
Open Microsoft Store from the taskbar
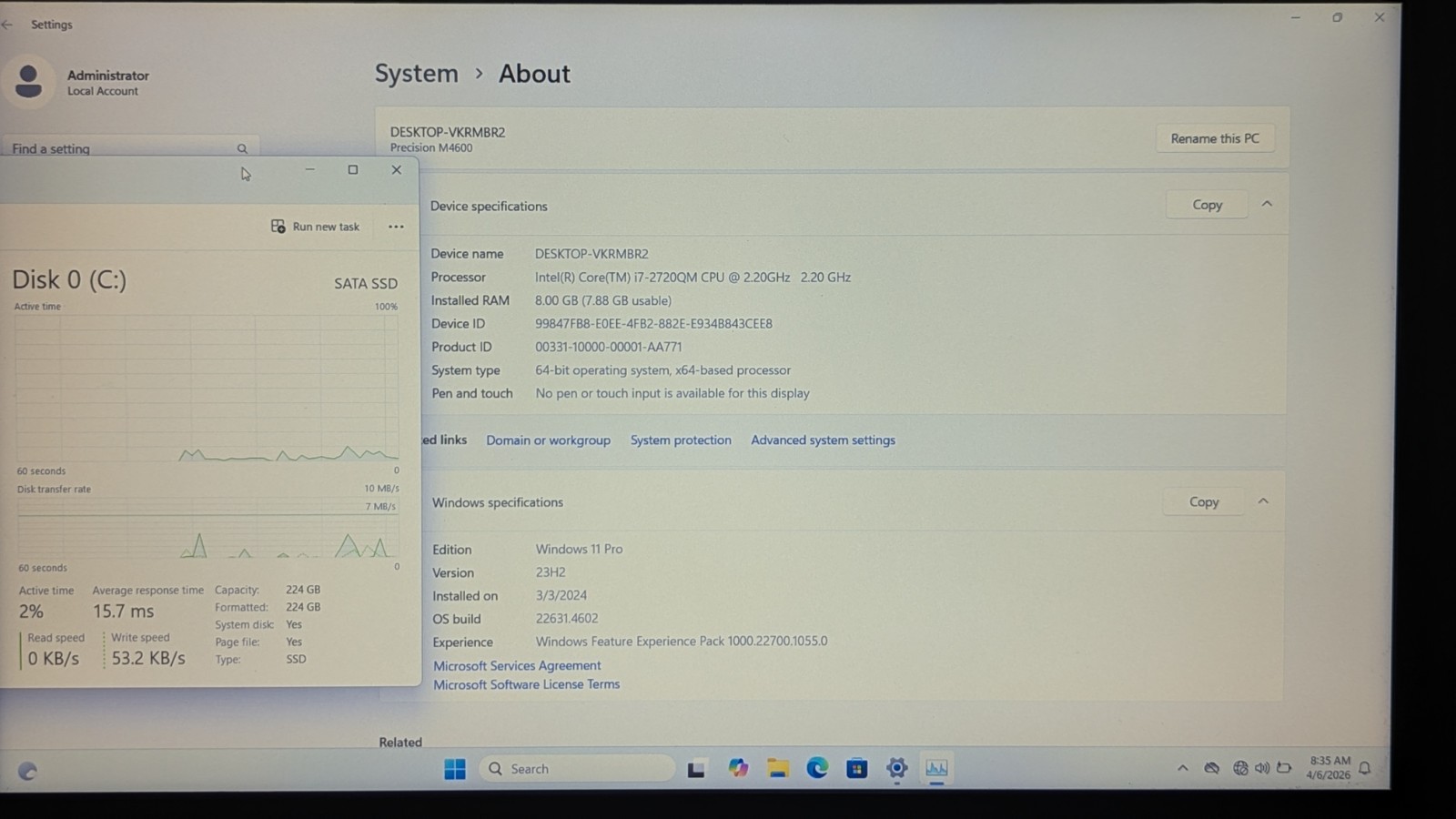point(856,769)
